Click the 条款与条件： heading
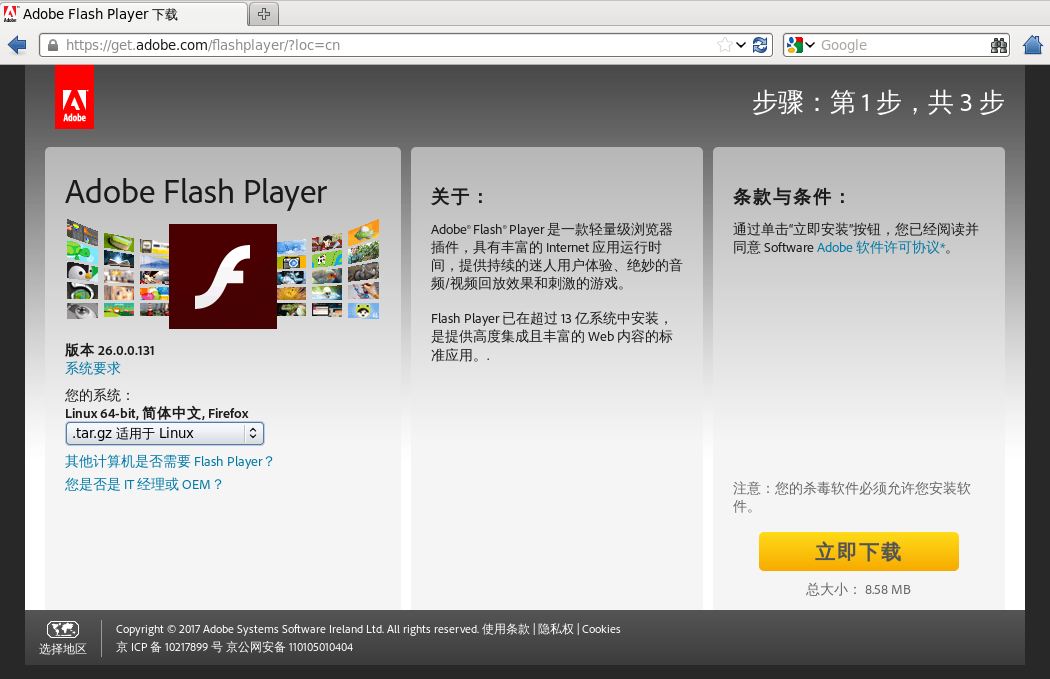Screen dimensions: 1050x679 click(x=790, y=196)
